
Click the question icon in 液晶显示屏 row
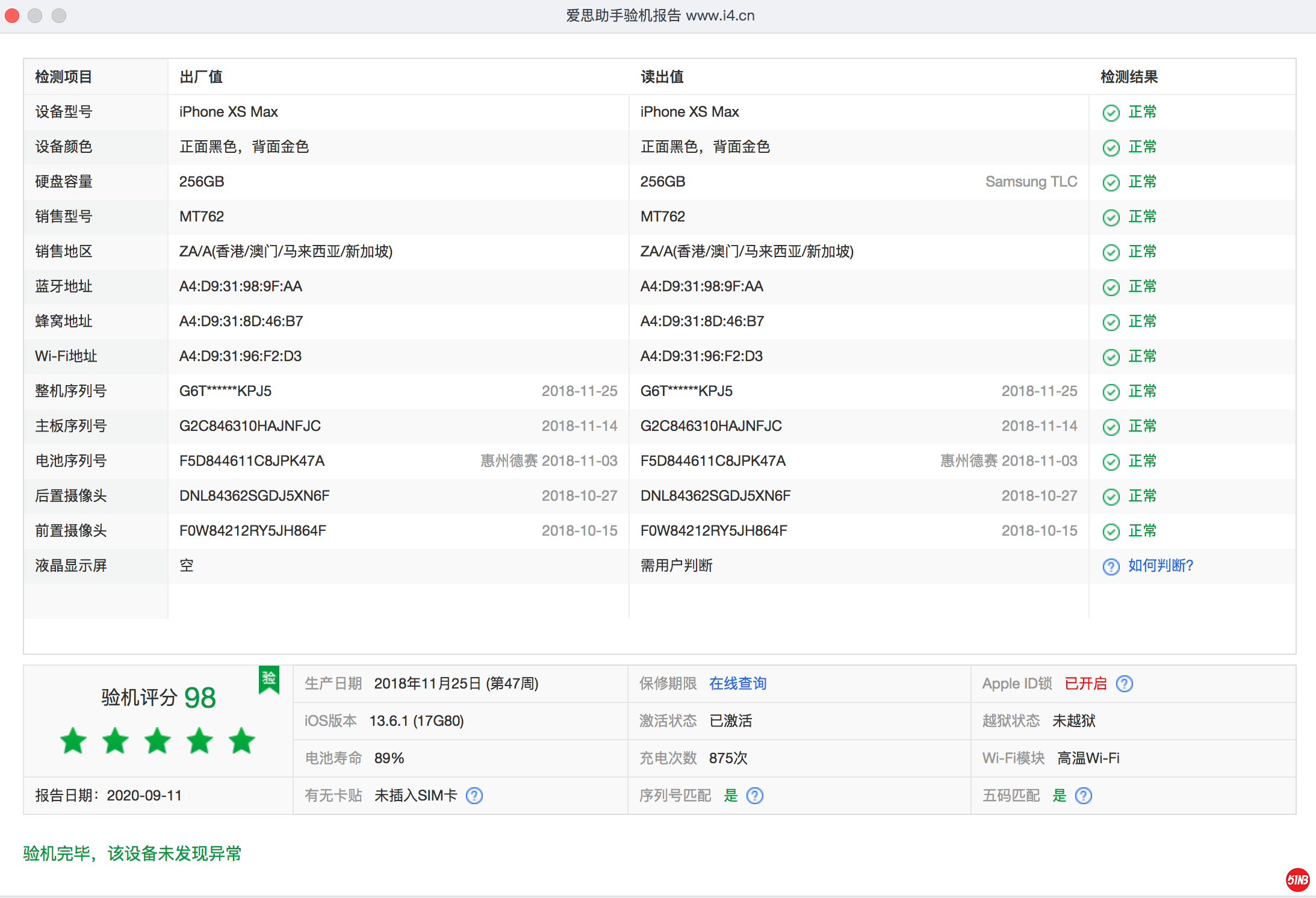(x=1111, y=566)
